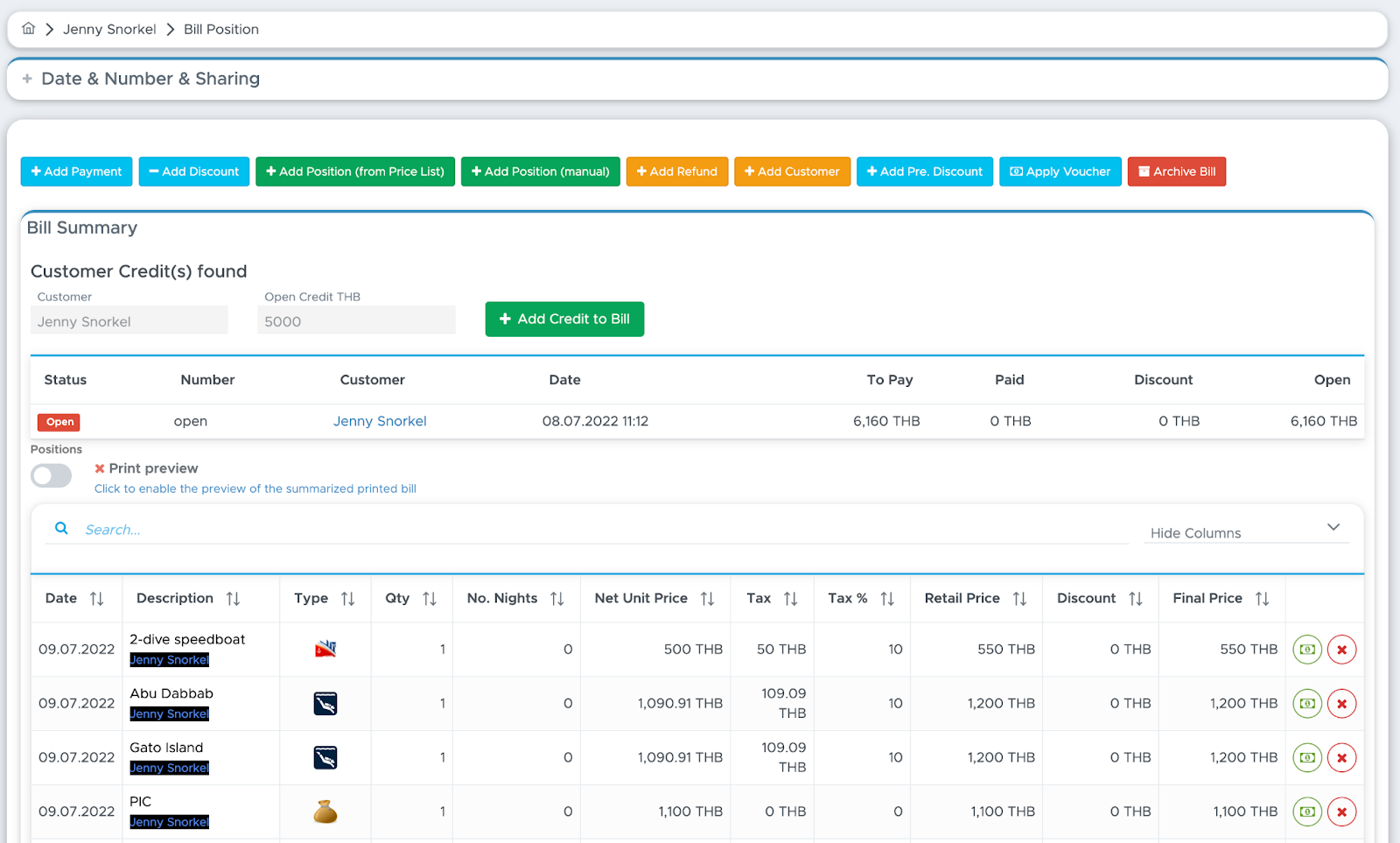Click Add Customer button
The image size is (1400, 843).
point(792,172)
